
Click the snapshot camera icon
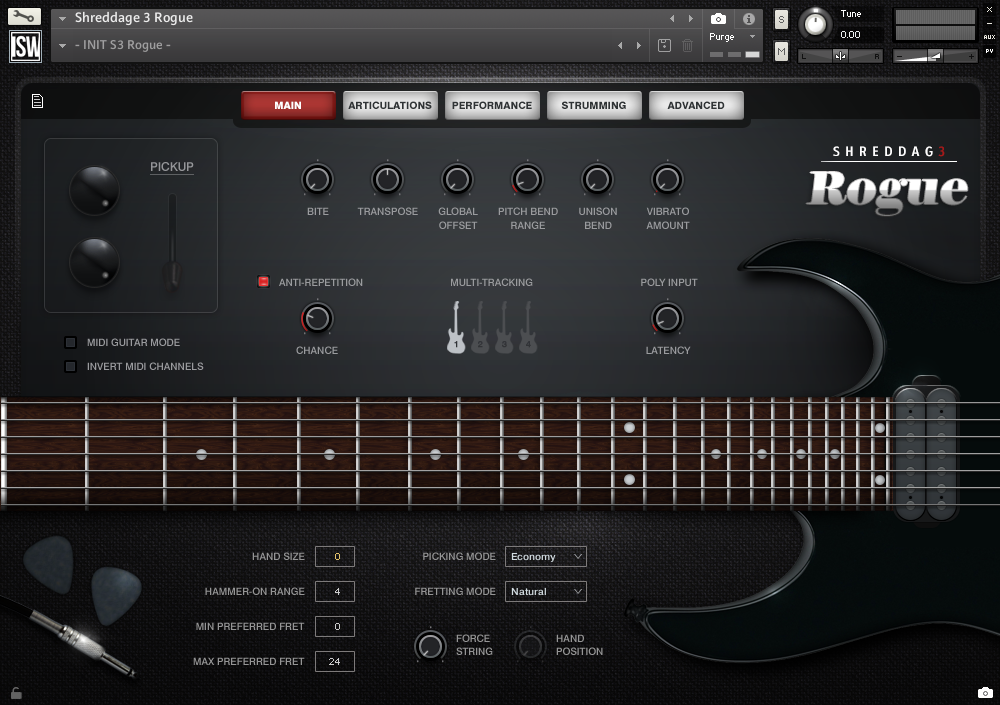(x=718, y=17)
